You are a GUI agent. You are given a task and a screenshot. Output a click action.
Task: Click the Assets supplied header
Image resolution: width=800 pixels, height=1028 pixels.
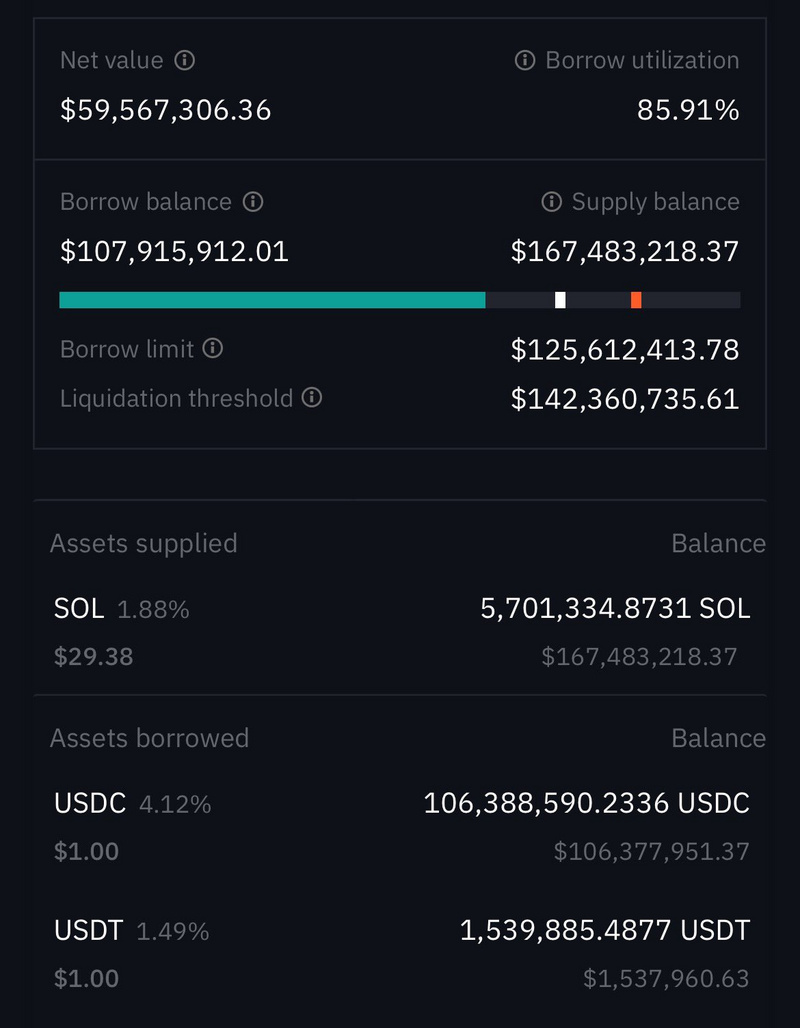click(x=144, y=544)
